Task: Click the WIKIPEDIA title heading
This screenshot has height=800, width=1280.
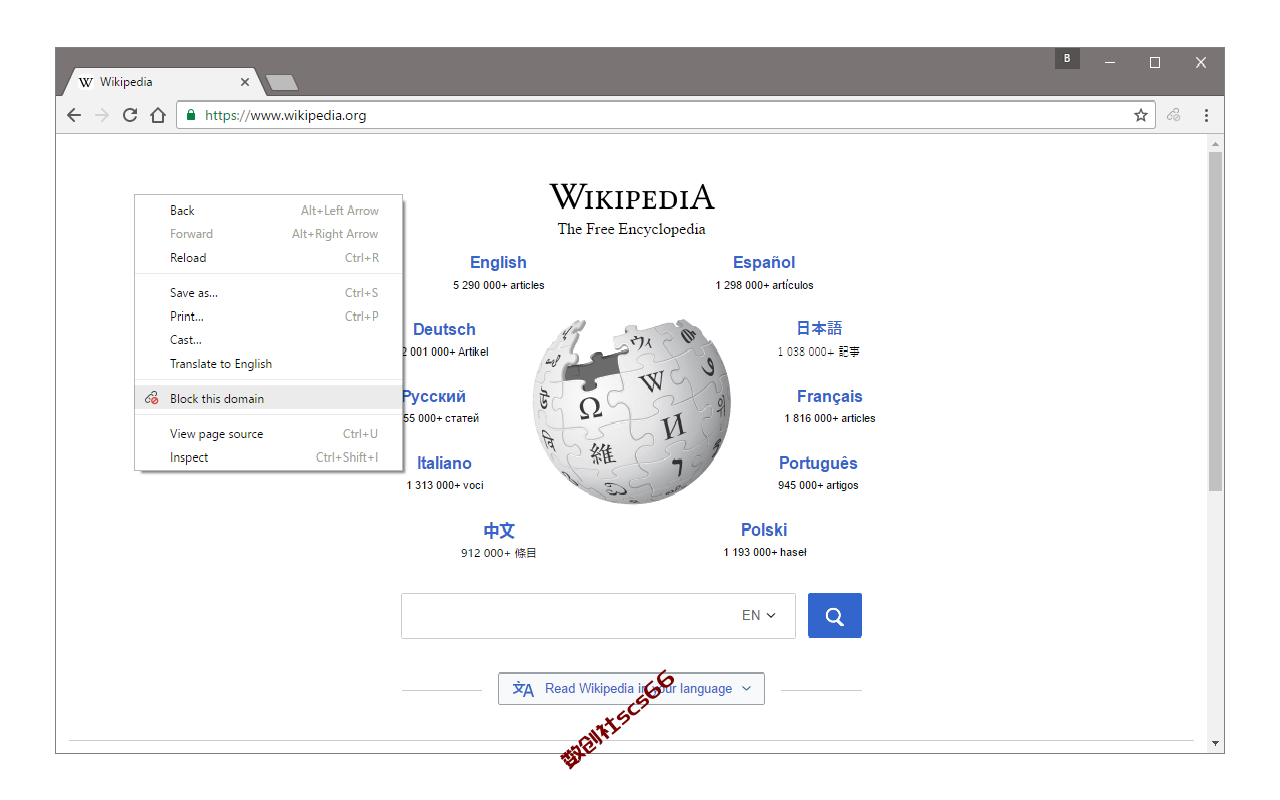Action: point(632,196)
